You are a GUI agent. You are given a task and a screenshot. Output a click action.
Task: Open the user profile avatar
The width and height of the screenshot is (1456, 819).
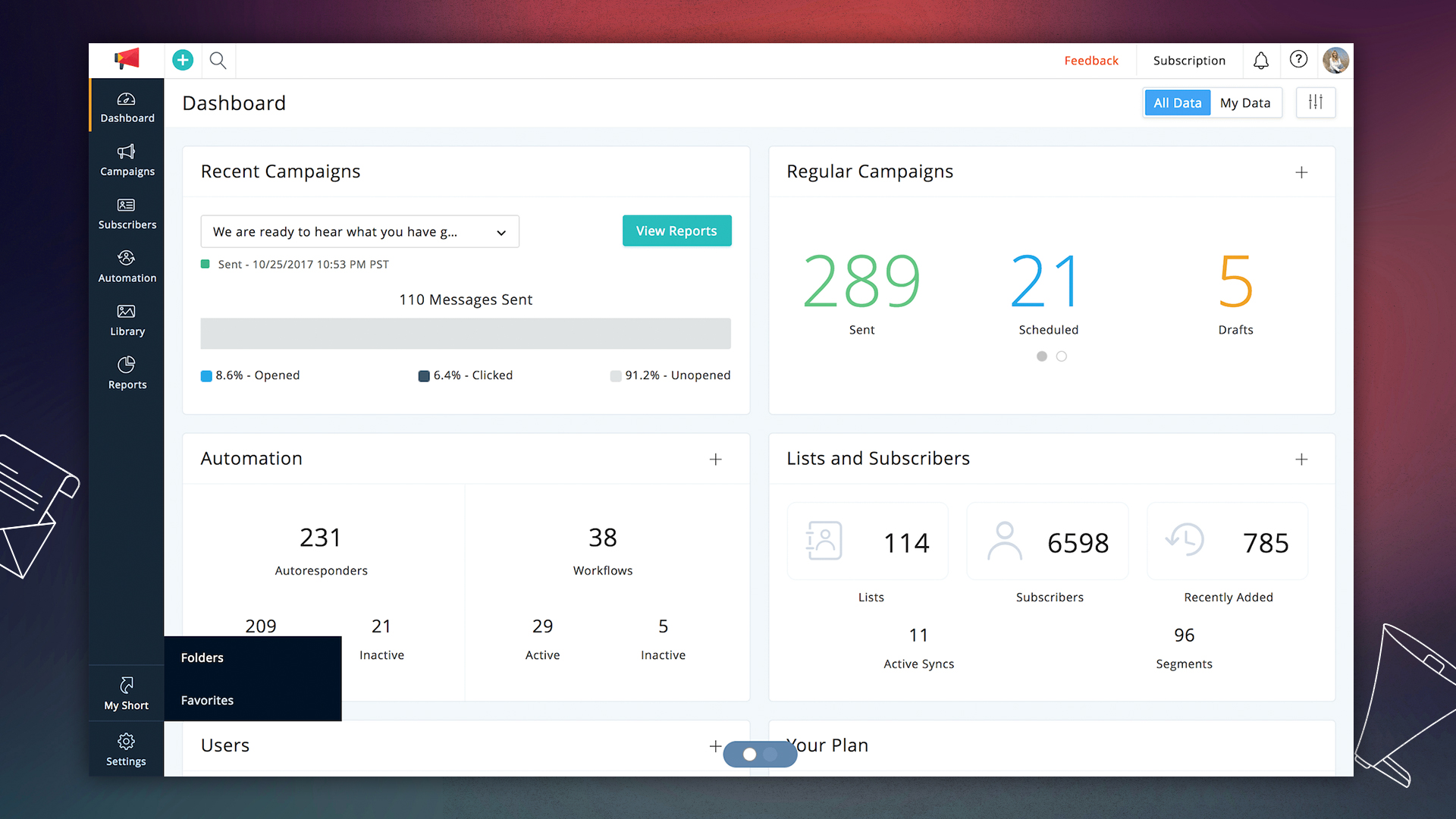coord(1335,60)
